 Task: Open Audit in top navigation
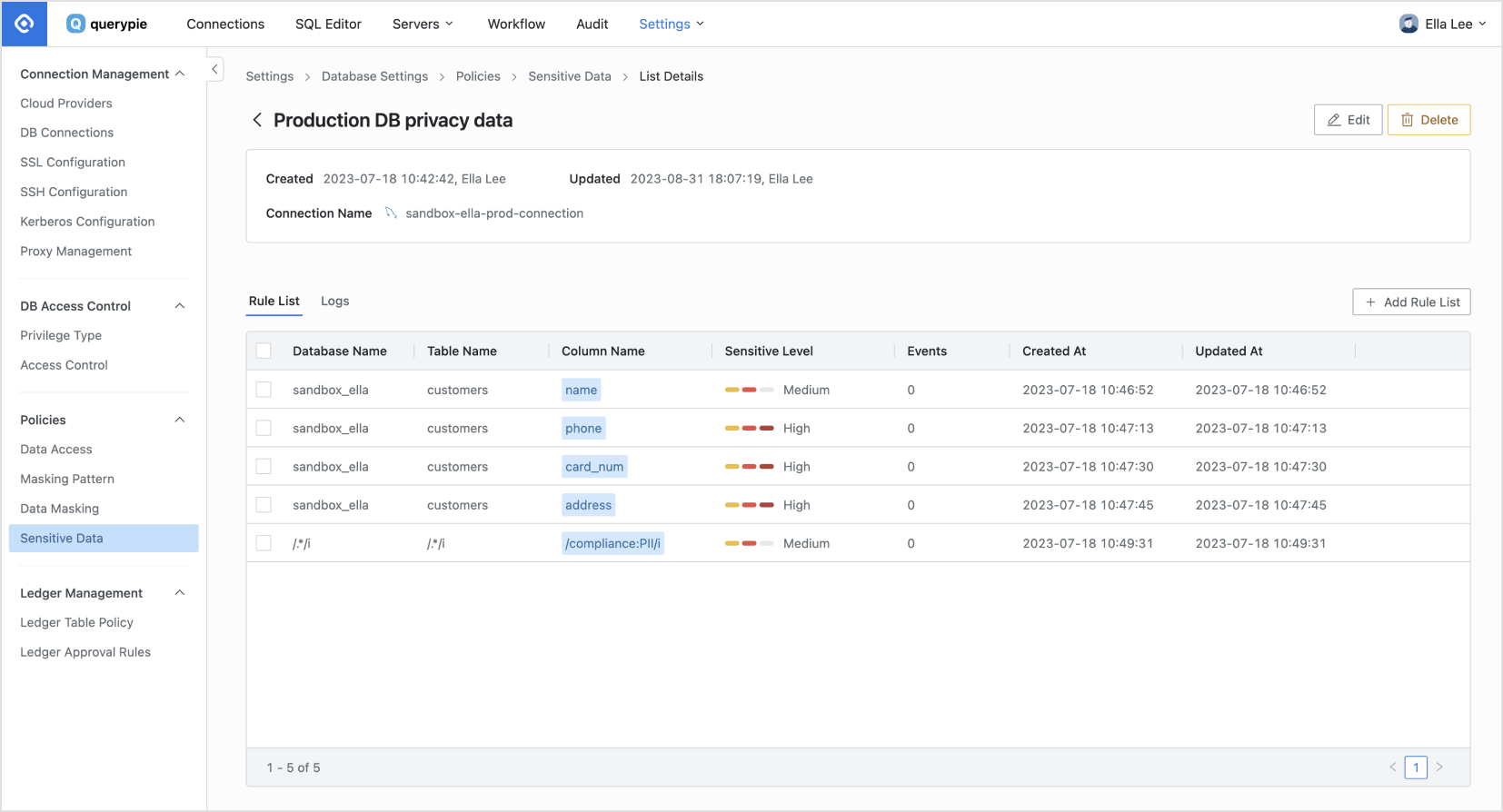592,24
